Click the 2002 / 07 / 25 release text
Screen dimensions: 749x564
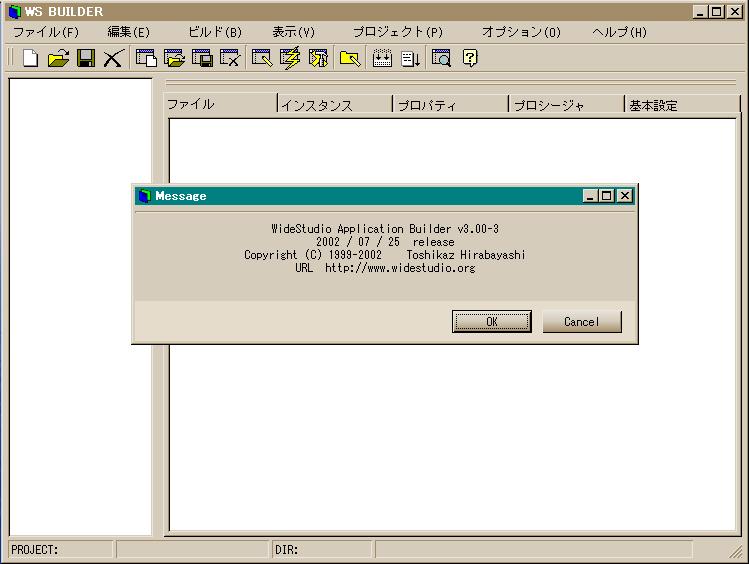point(385,242)
